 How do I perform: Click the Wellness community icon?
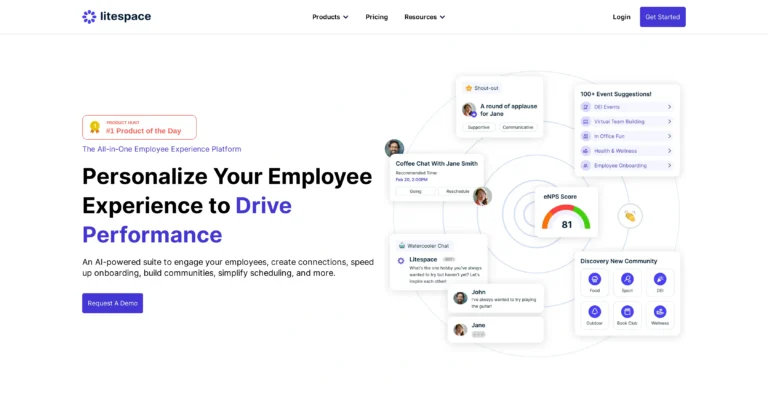[659, 313]
